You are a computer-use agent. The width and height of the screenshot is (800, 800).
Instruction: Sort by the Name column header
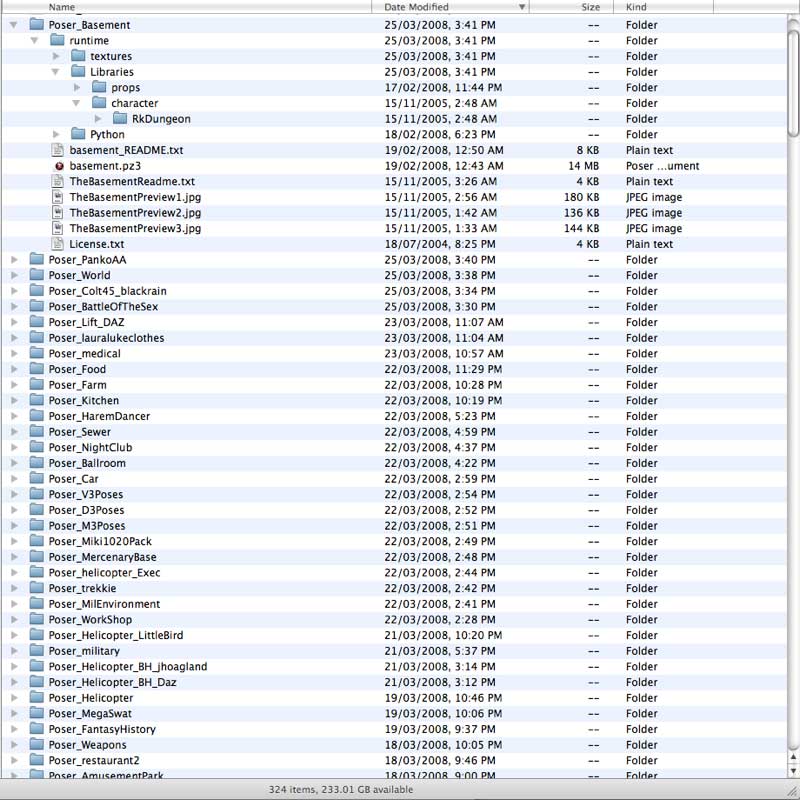(x=186, y=7)
